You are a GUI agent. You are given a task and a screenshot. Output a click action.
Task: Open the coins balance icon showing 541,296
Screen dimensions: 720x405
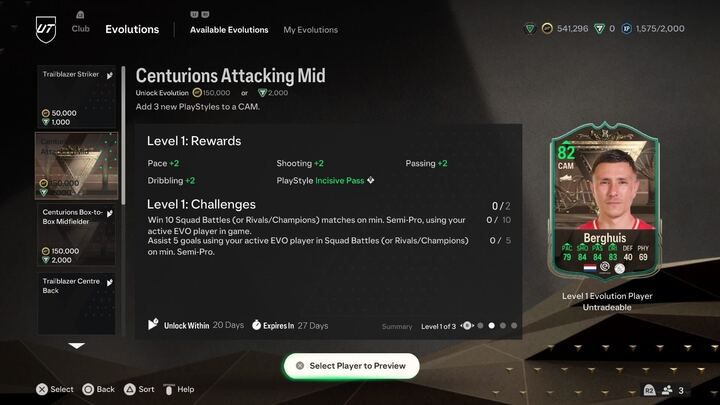[x=547, y=28]
